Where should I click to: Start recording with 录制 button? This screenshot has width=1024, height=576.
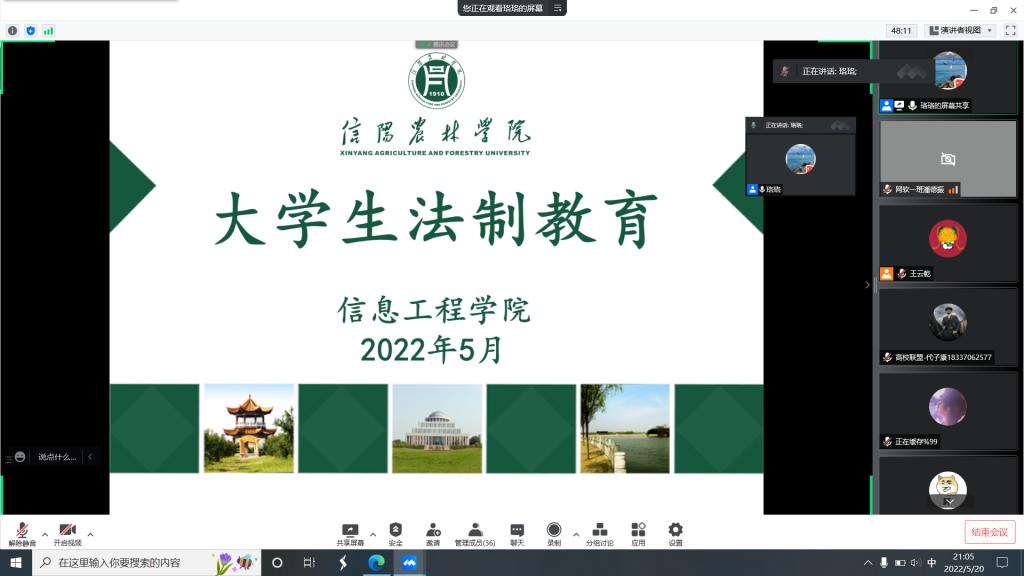[554, 533]
